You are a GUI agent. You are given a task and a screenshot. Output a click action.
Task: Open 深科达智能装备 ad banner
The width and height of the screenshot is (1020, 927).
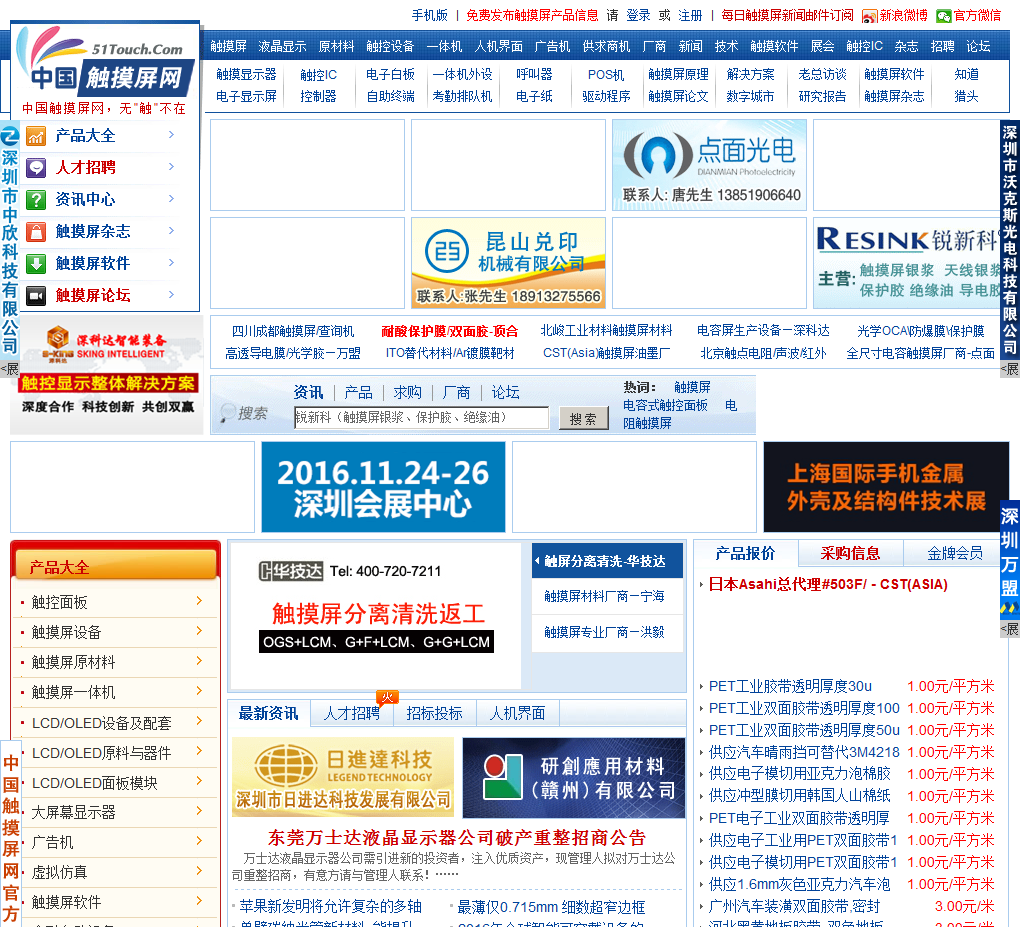(x=107, y=374)
